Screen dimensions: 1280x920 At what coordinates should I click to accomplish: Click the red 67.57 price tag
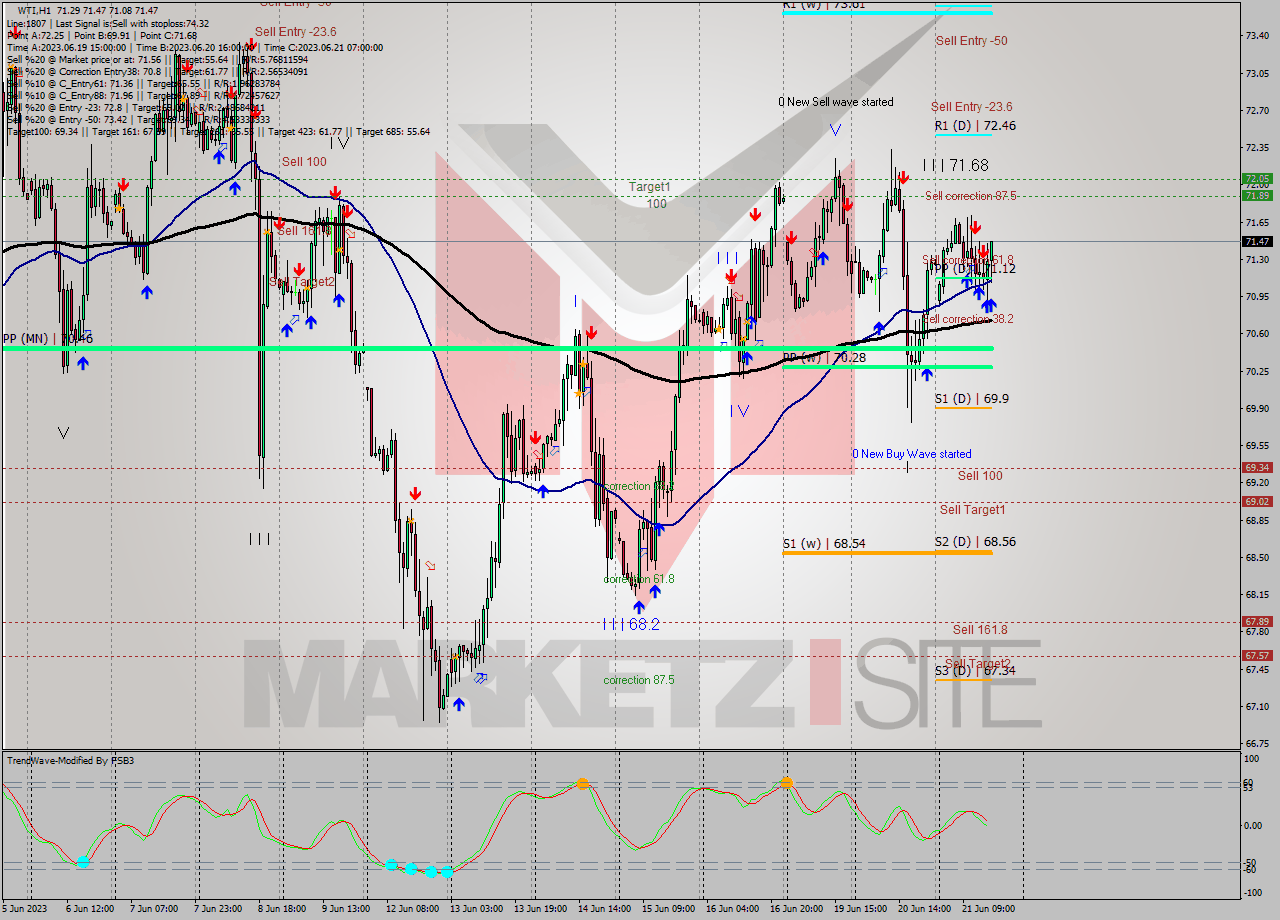click(1257, 655)
